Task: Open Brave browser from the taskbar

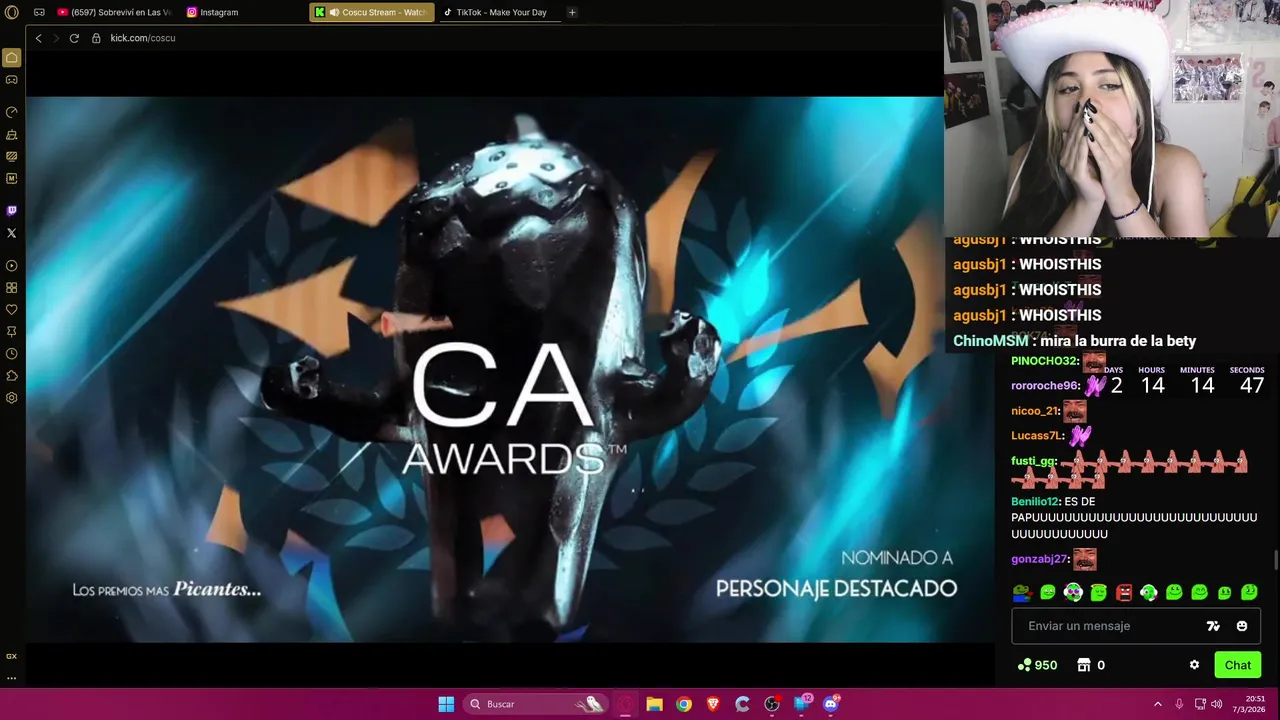Action: point(713,704)
